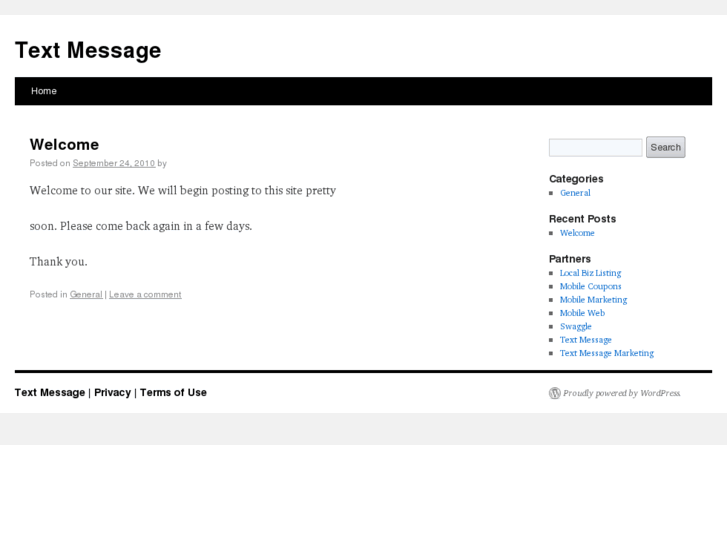Viewport: 727px width, 545px height.
Task: Click Text Message link in footer
Action: [x=50, y=392]
